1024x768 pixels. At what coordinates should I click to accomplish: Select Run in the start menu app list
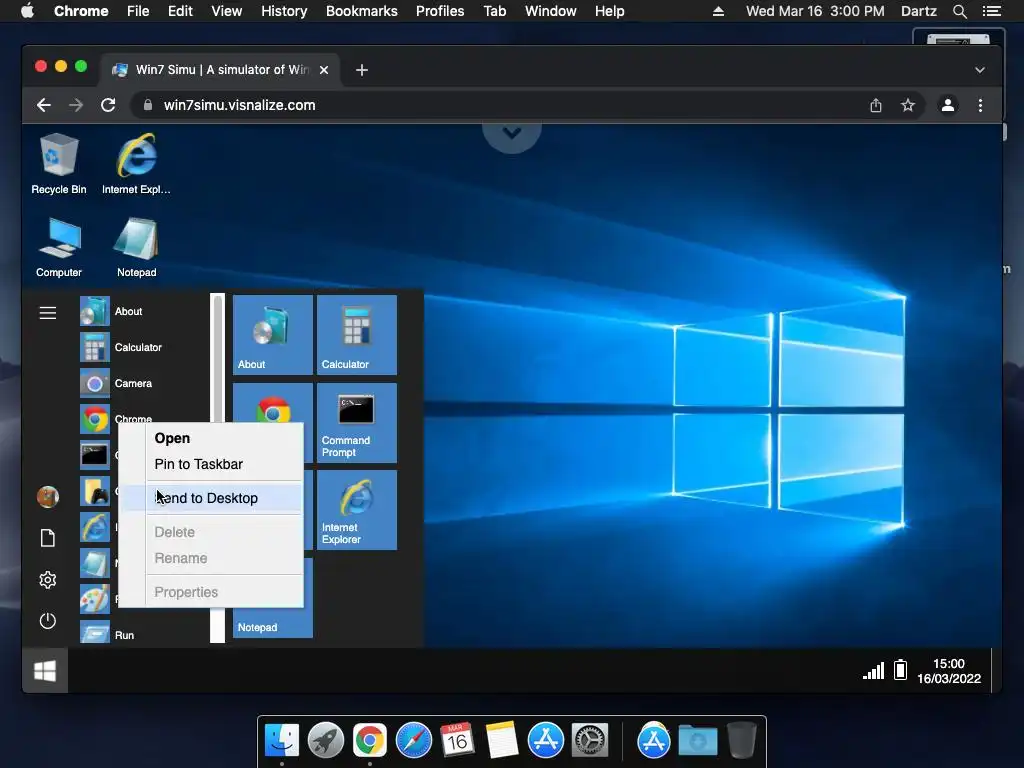point(144,635)
